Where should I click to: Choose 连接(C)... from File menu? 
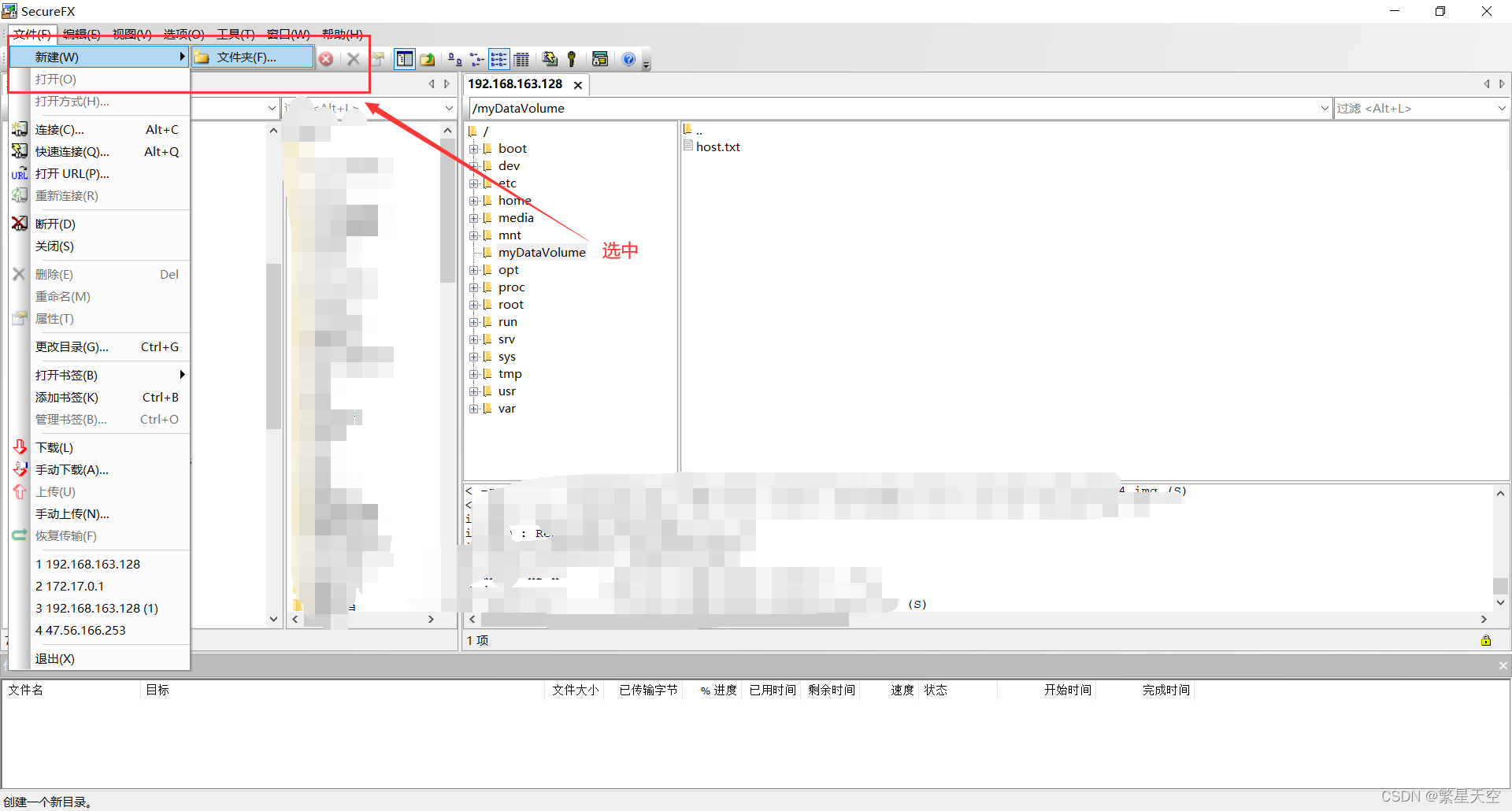click(99, 130)
